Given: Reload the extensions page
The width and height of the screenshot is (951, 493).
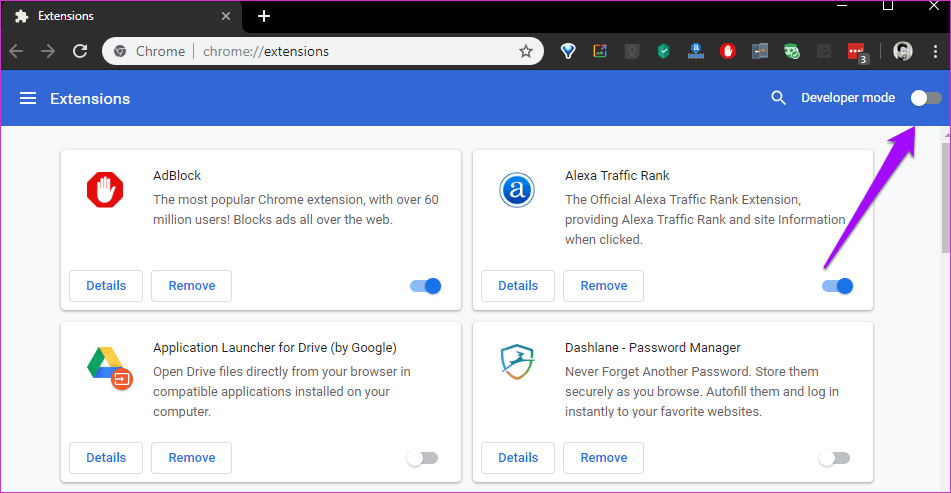Looking at the screenshot, I should (x=80, y=51).
